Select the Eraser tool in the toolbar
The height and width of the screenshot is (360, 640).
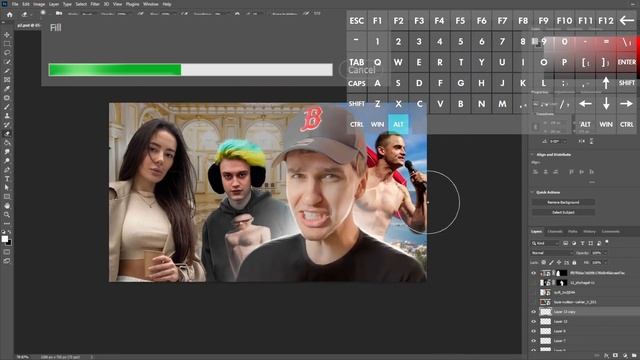pyautogui.click(x=7, y=134)
